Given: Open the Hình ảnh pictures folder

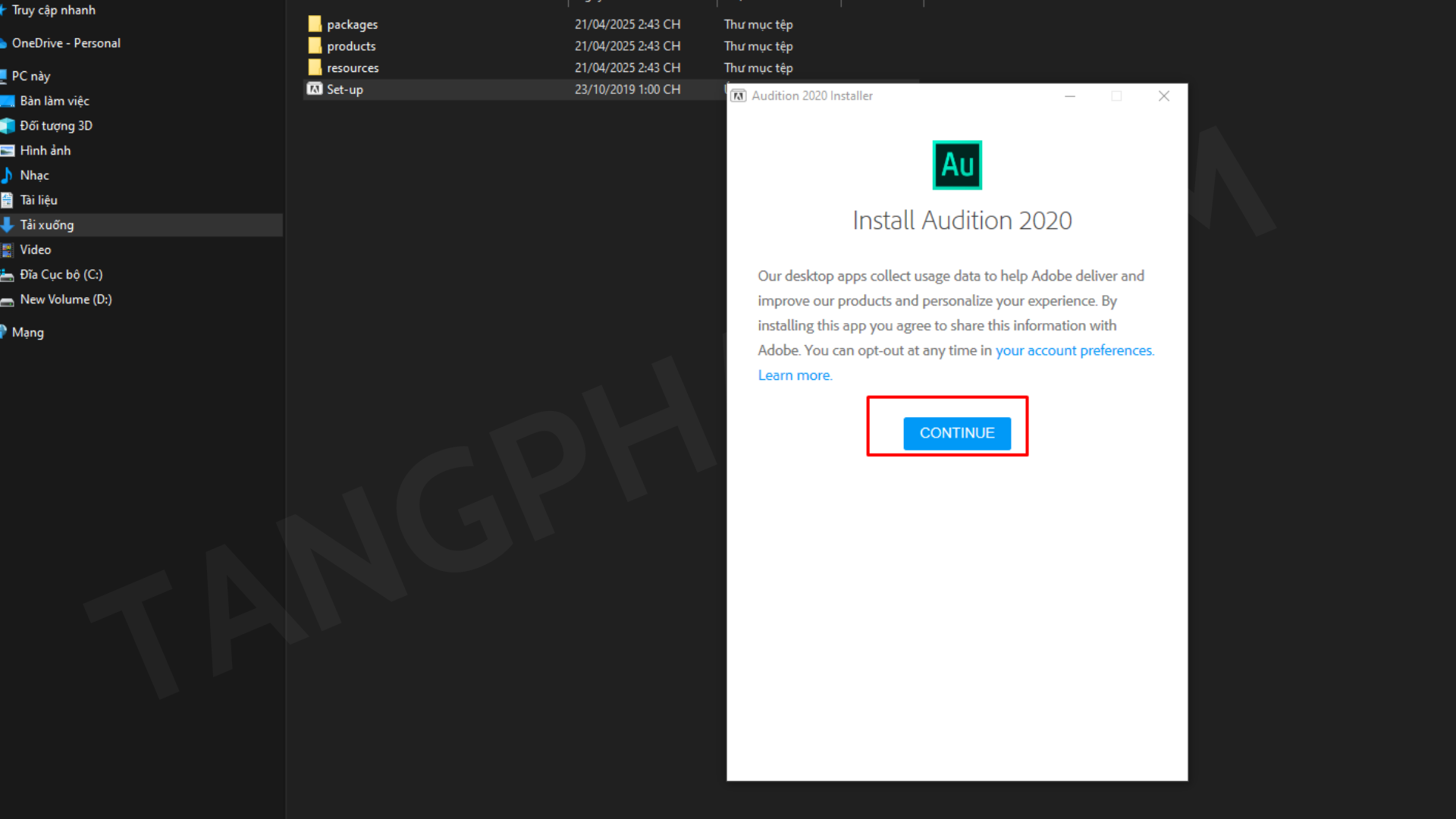Looking at the screenshot, I should [x=45, y=150].
